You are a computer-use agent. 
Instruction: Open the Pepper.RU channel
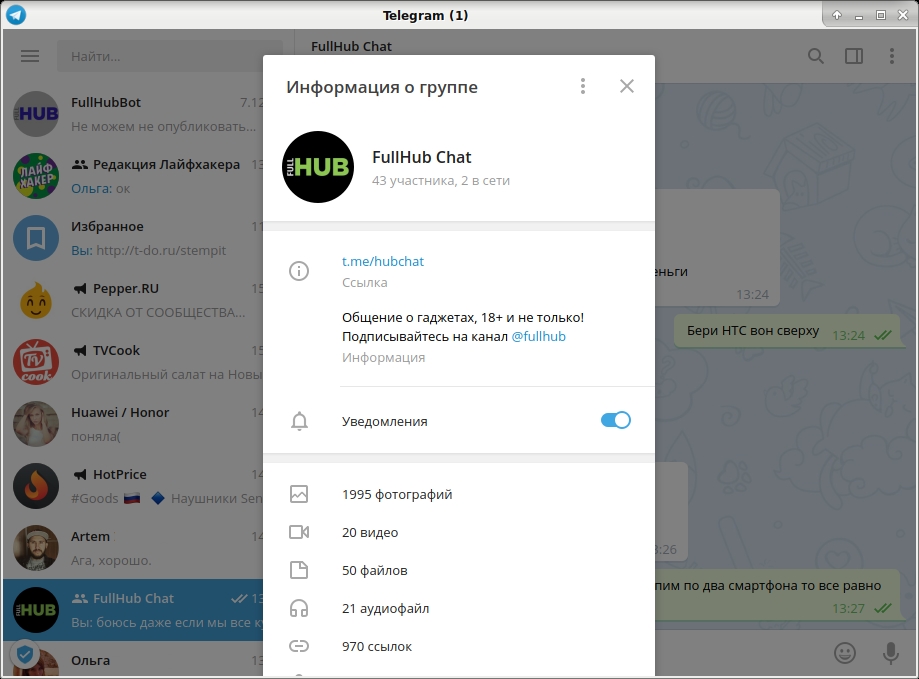134,300
